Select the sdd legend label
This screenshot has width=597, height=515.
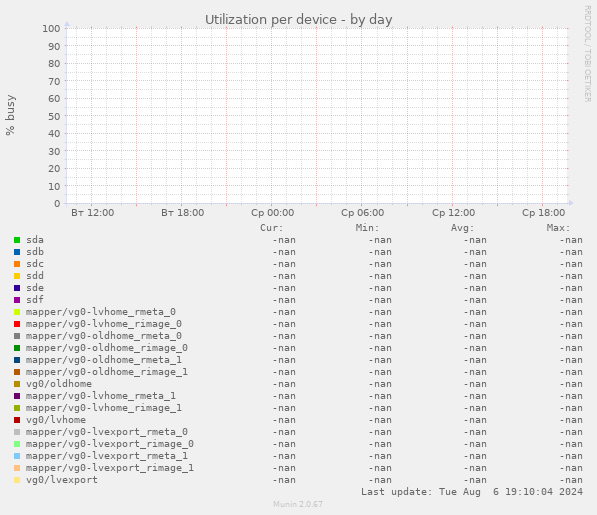[x=35, y=276]
